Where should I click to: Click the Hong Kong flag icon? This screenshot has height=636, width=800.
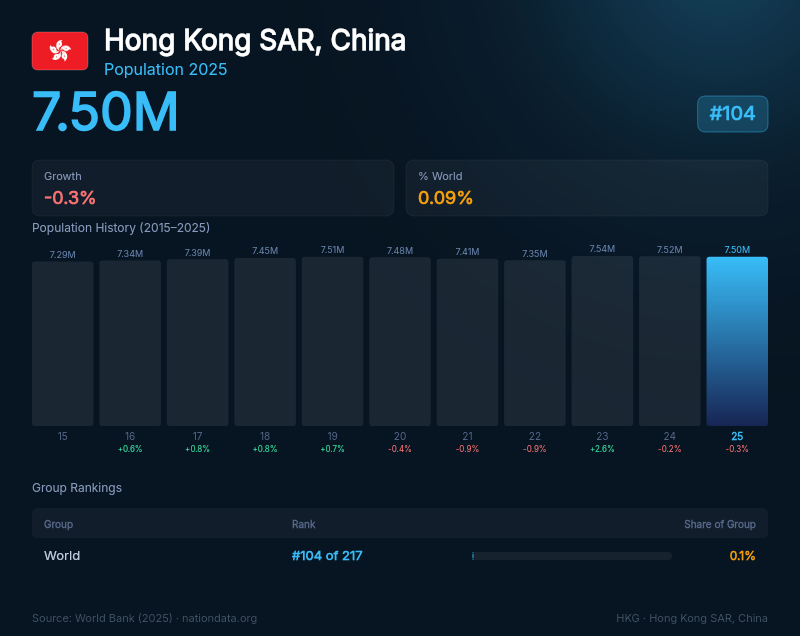click(60, 51)
